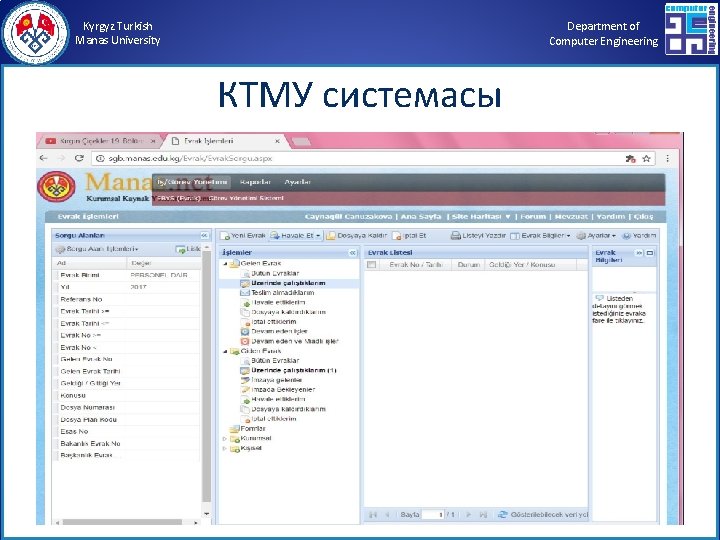Click Sorgu Alanları vertical scrollbar
720x540 pixels.
[x=206, y=377]
